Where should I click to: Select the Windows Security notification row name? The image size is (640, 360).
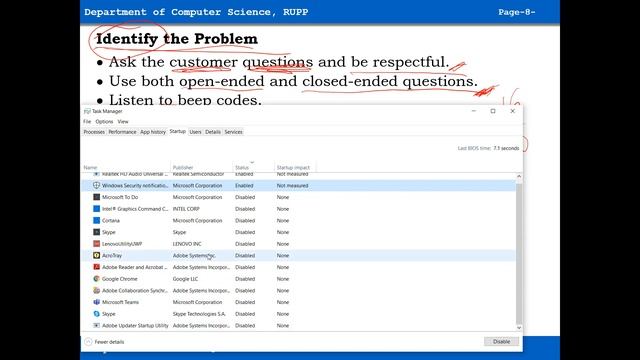pyautogui.click(x=135, y=186)
